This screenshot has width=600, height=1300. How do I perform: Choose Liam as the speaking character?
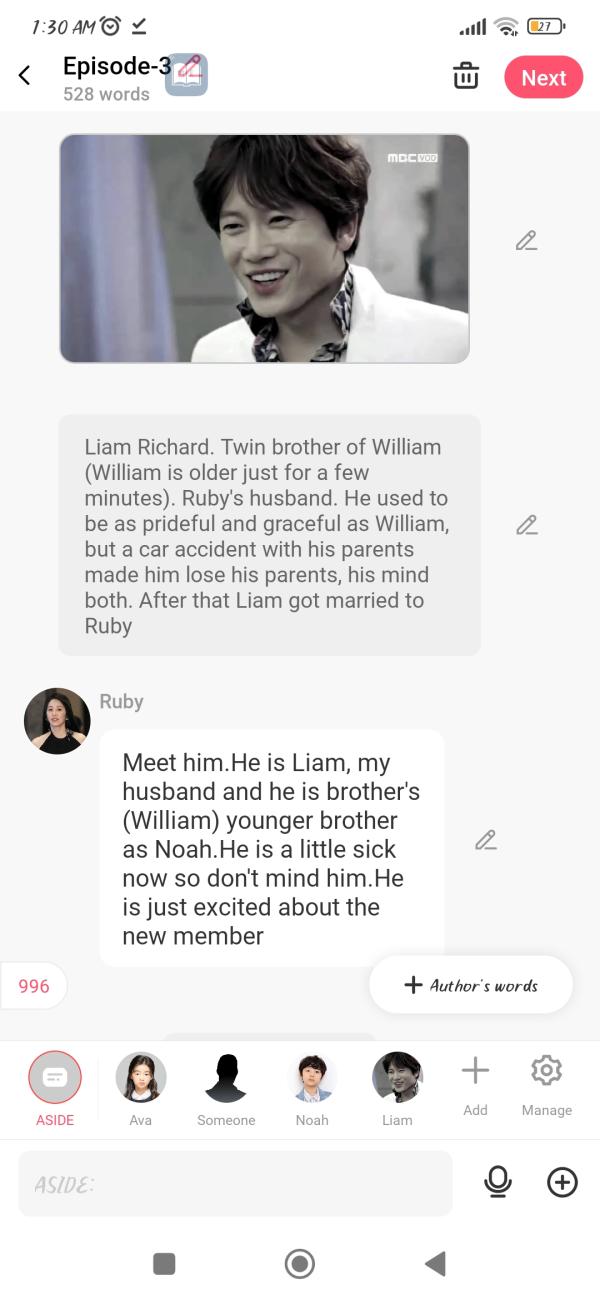pos(397,1089)
